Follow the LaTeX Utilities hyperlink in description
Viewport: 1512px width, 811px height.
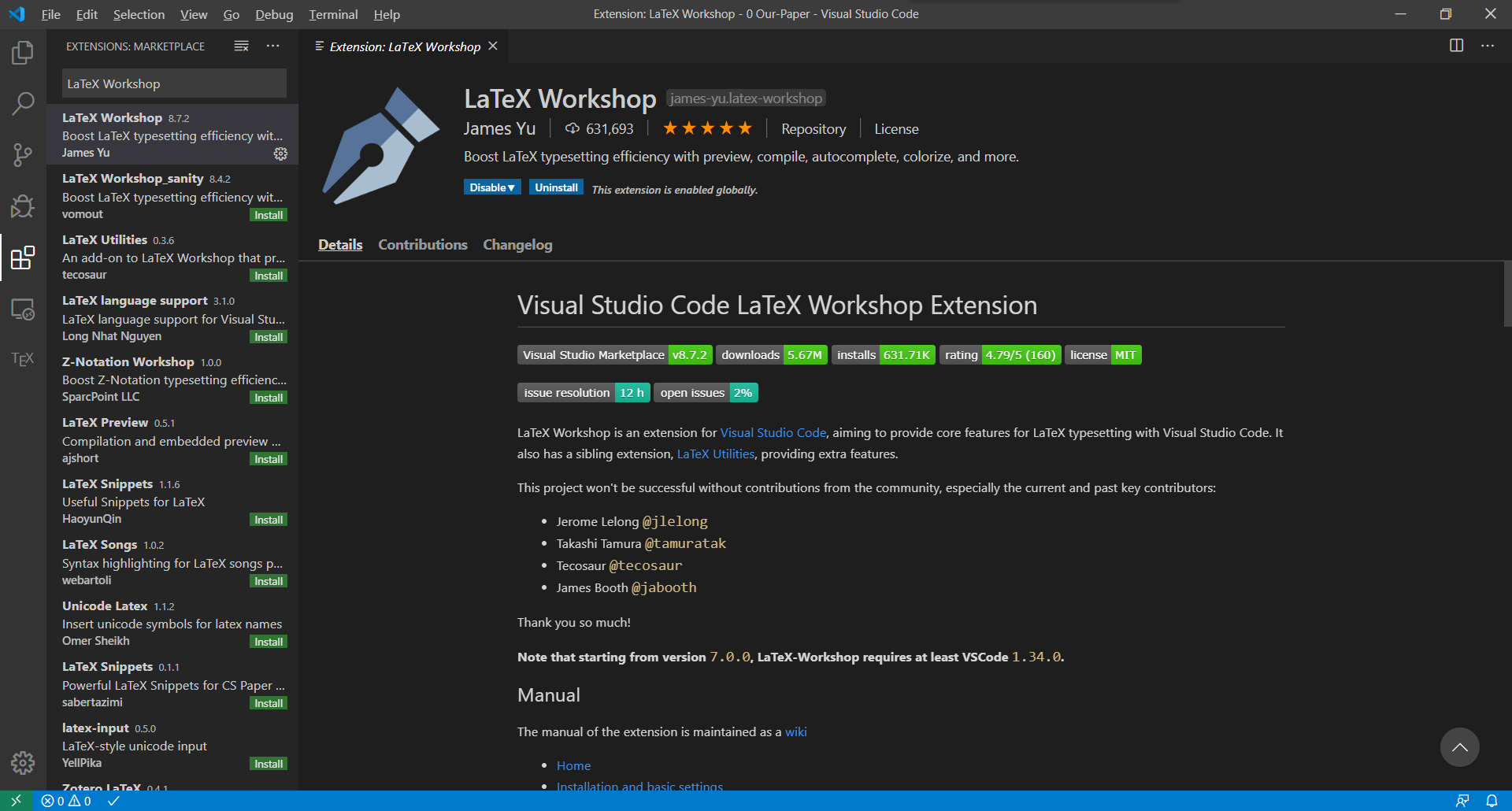pos(716,454)
